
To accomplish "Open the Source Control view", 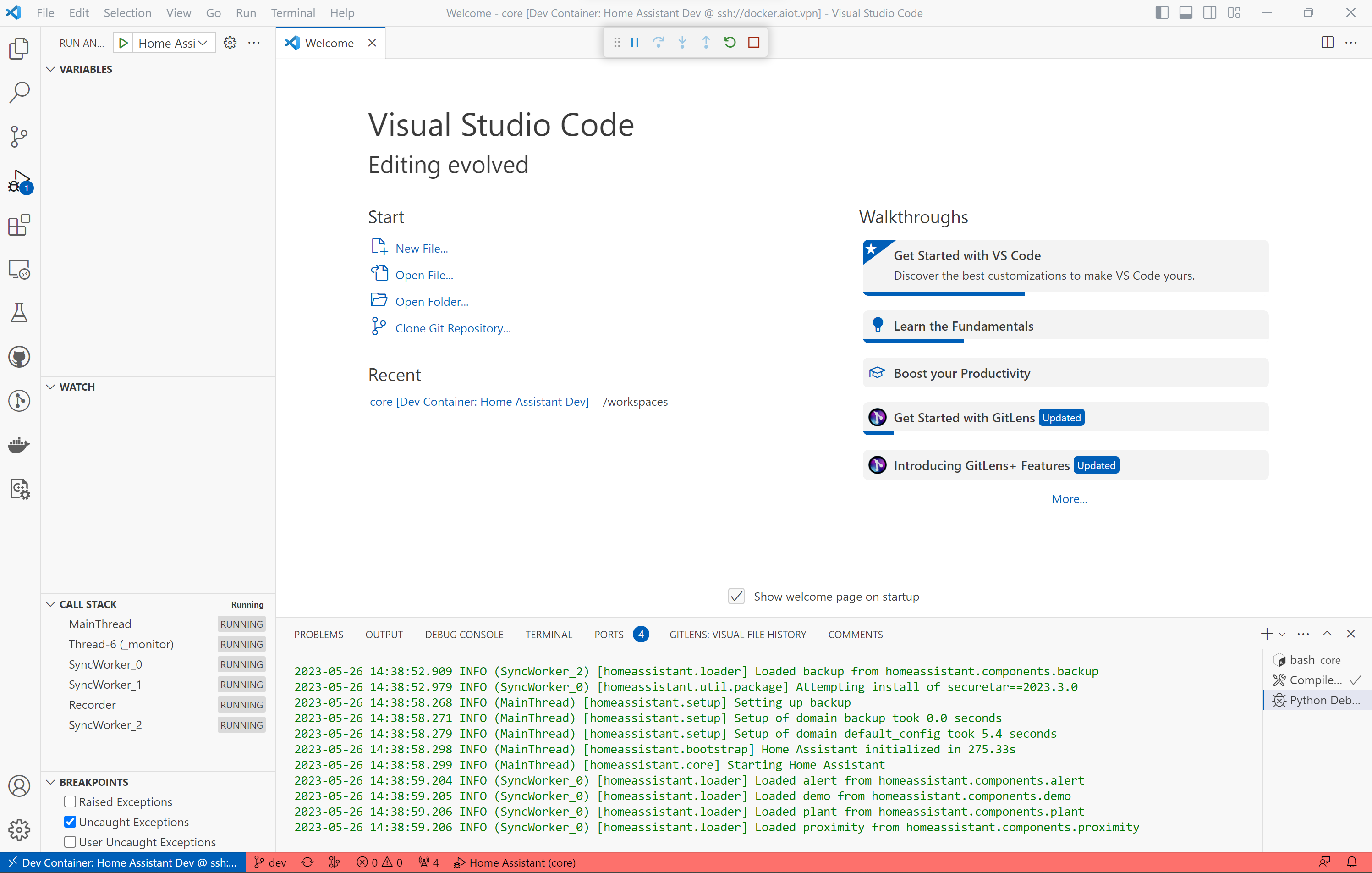I will (x=19, y=136).
